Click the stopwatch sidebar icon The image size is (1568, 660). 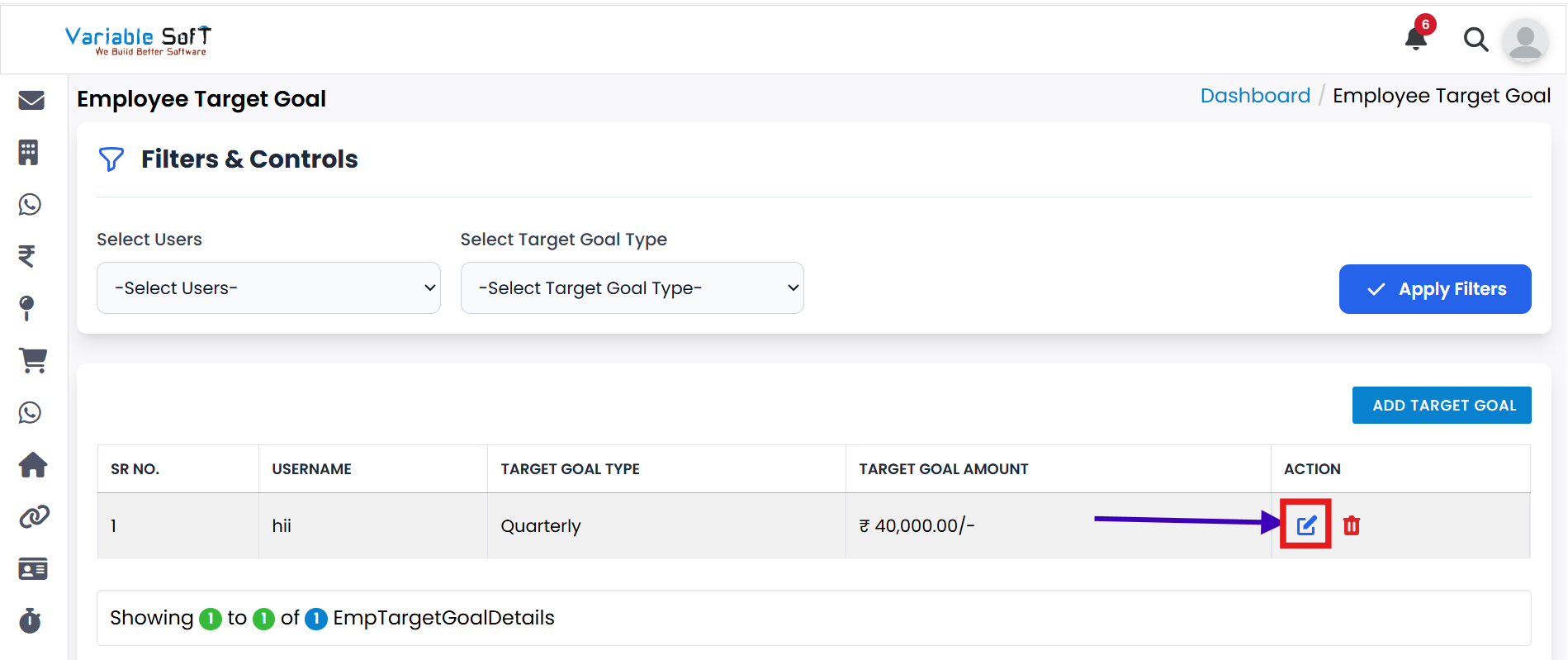31,620
